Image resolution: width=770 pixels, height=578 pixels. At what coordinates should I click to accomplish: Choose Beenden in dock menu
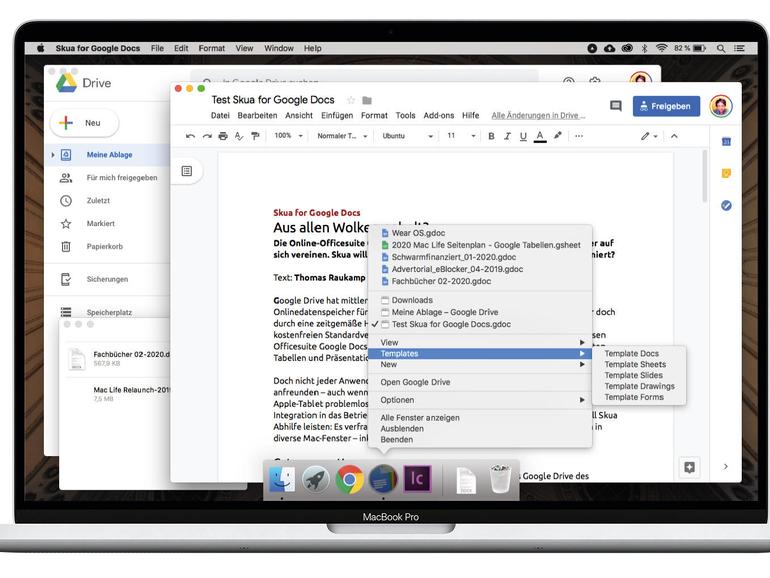click(x=480, y=440)
